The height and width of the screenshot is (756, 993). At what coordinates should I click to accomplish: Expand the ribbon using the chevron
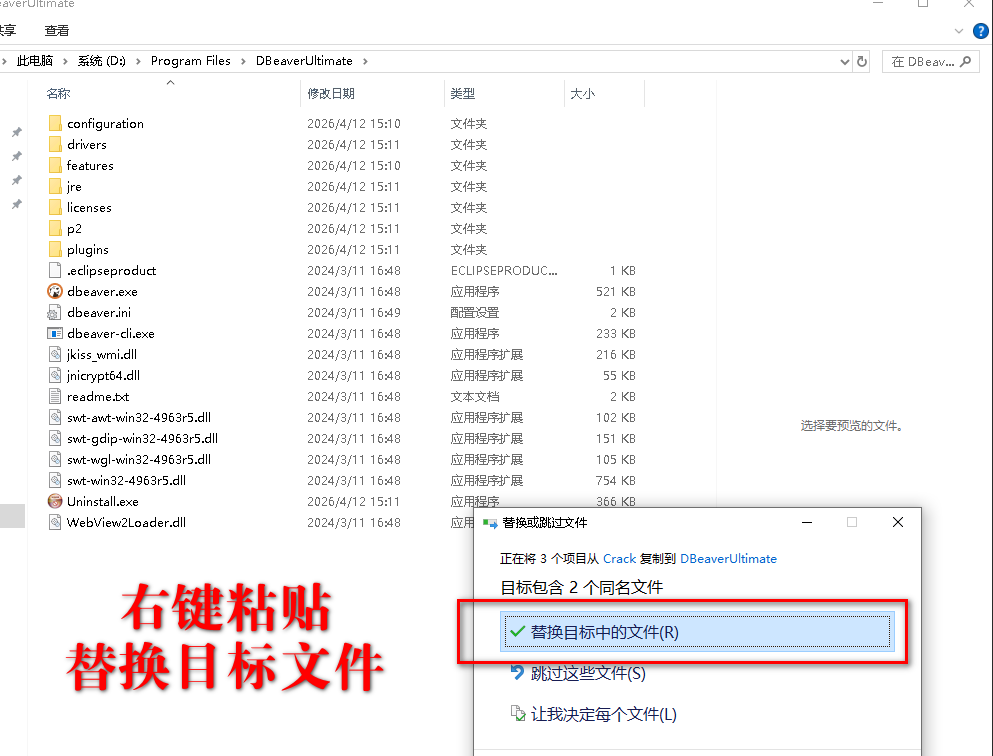point(958,30)
